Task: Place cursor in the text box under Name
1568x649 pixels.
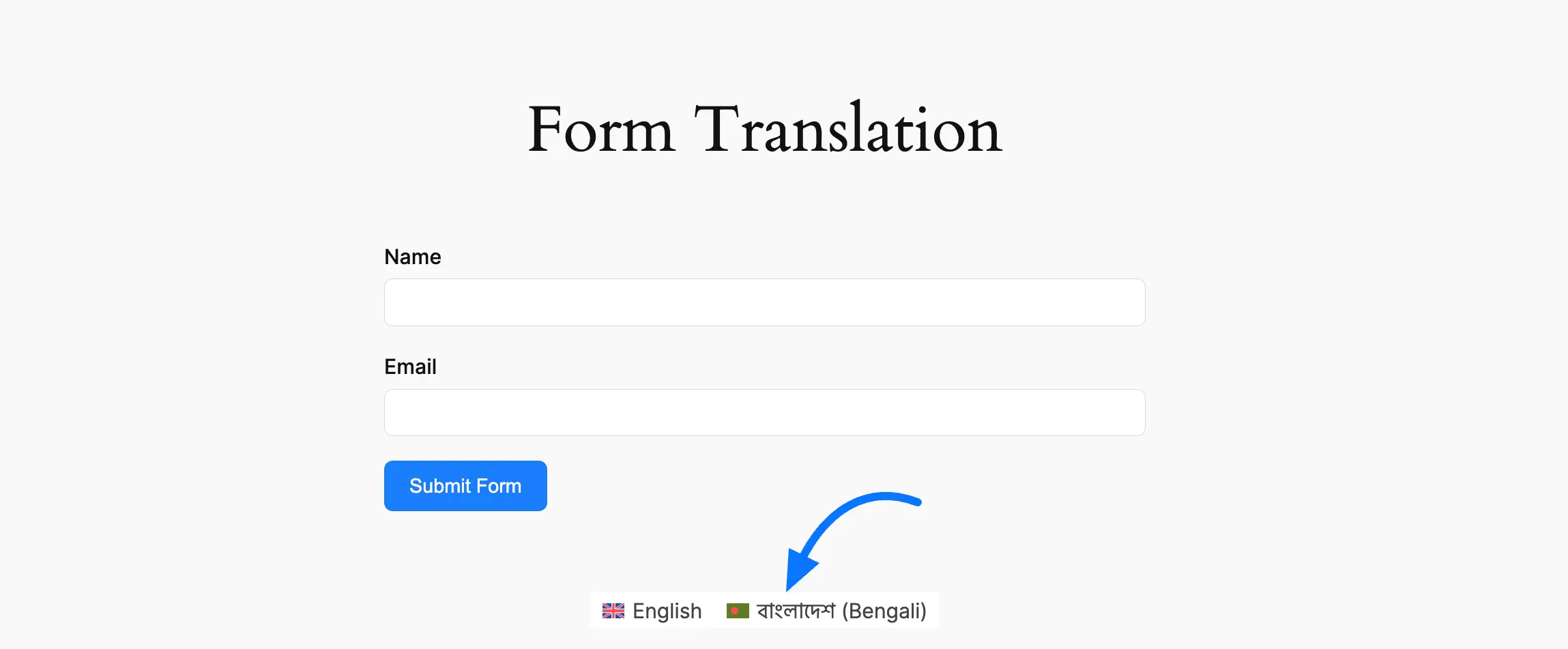Action: 764,302
